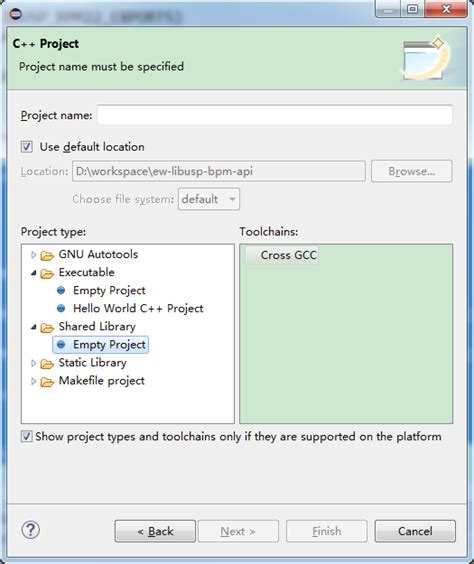Expand the Static Library tree node
This screenshot has height=564, width=474.
33,363
